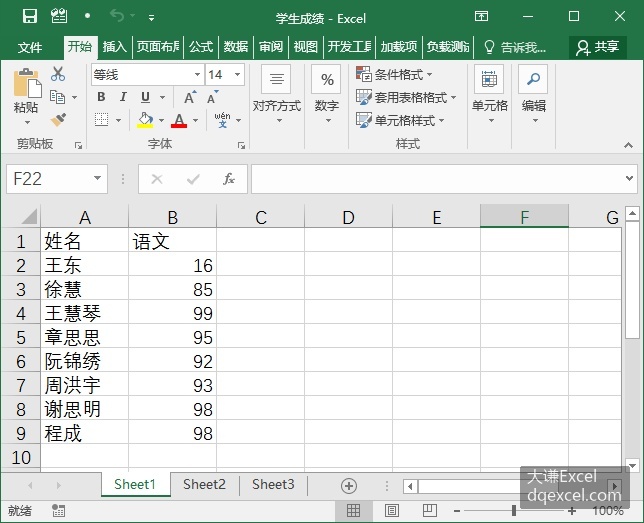This screenshot has width=644, height=523.
Task: Click the macro record status icon
Action: tap(58, 511)
